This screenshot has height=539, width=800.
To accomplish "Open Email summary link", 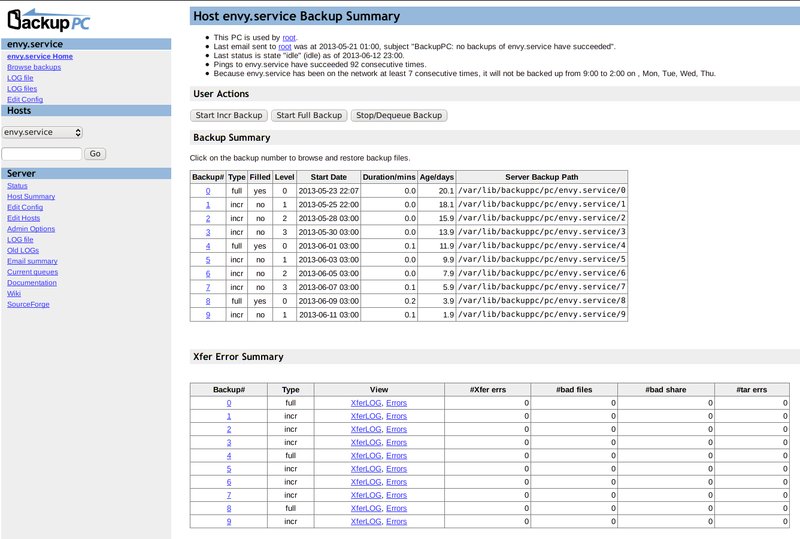I will point(32,261).
